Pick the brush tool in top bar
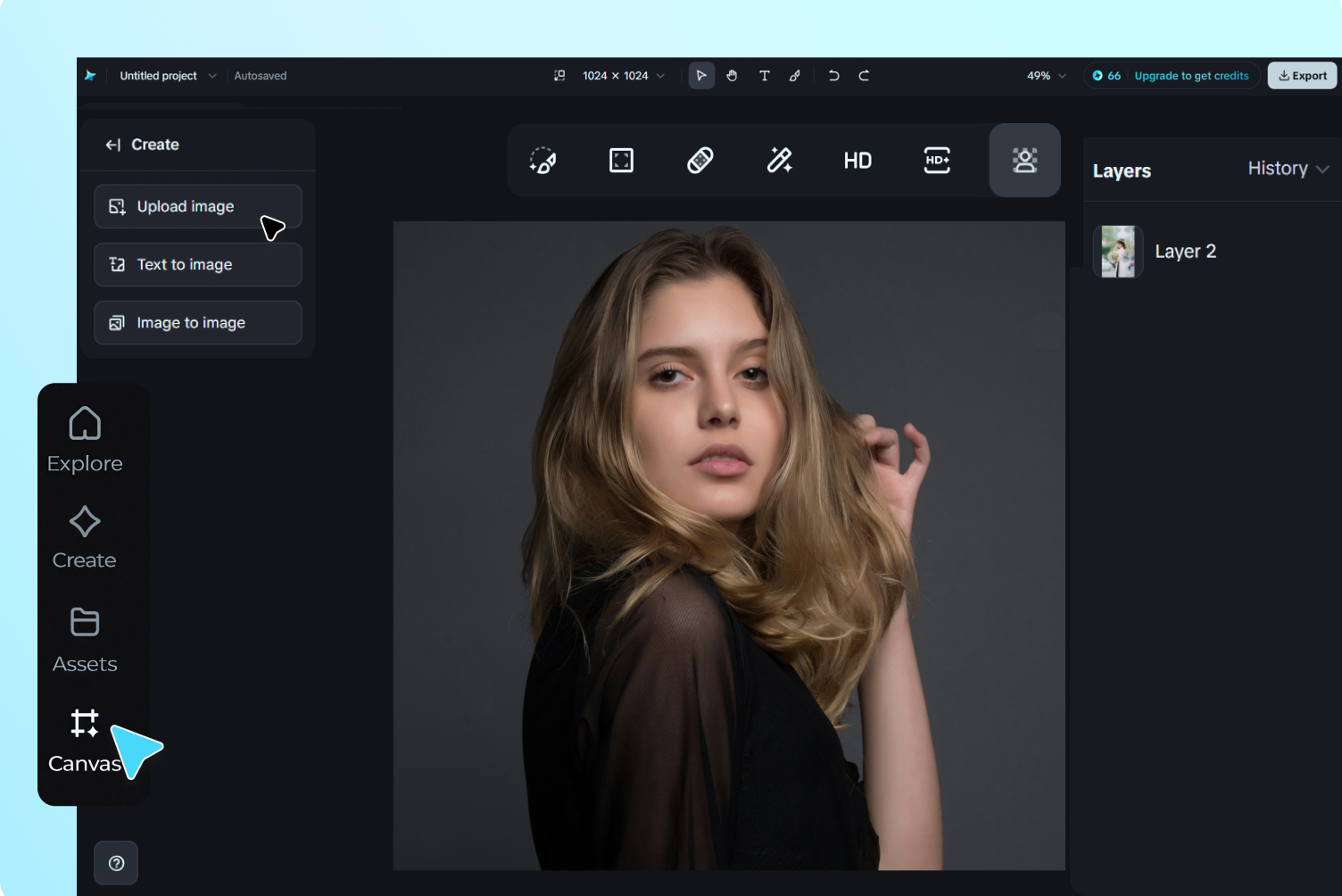 coord(794,76)
